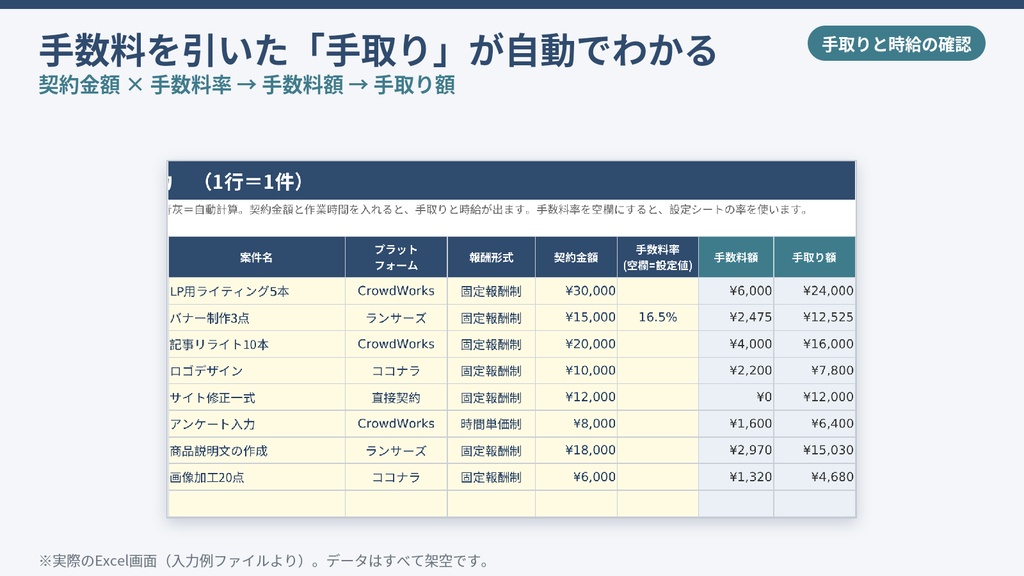Select the 手数料額 column header

coord(736,257)
